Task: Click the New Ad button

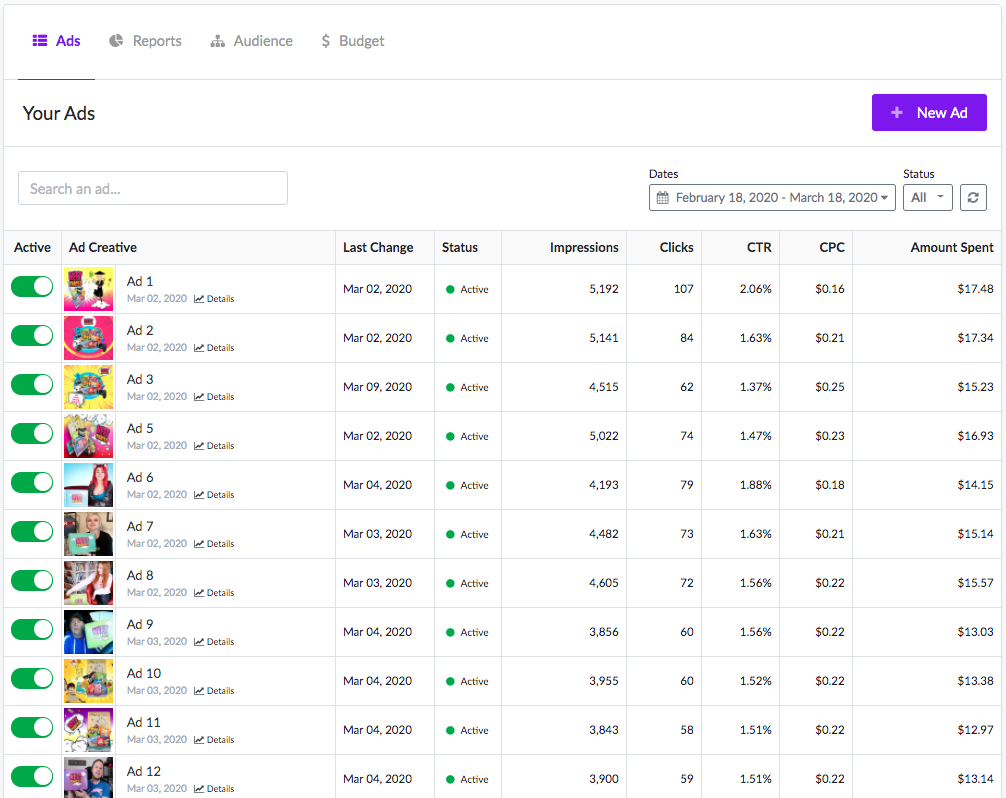Action: tap(929, 113)
